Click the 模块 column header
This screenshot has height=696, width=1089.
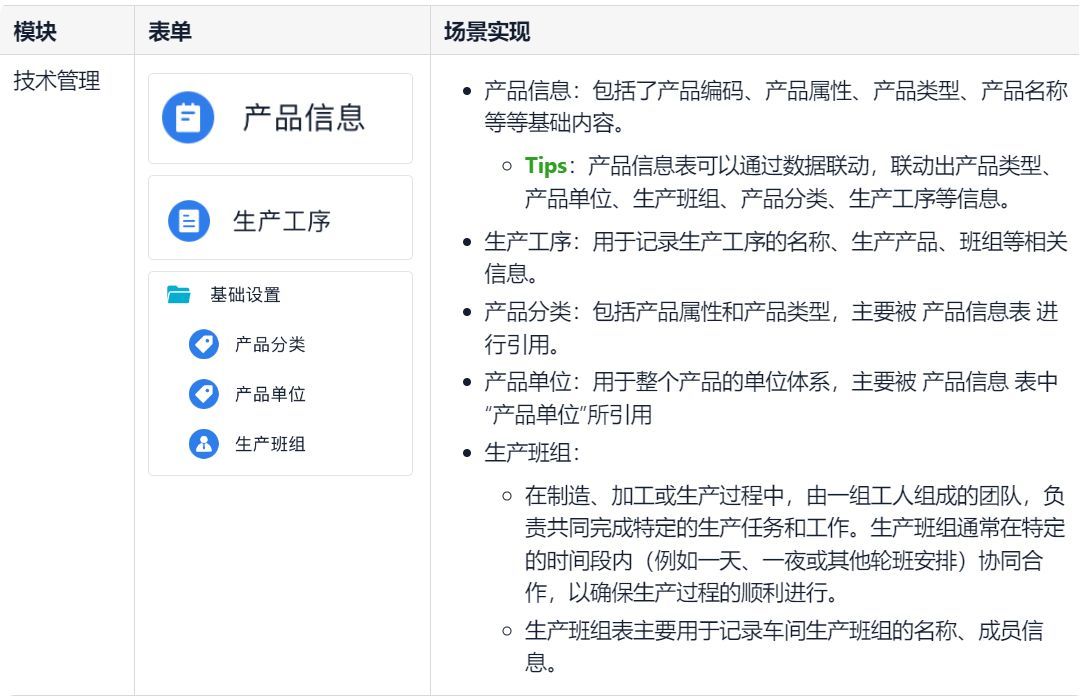tap(35, 32)
